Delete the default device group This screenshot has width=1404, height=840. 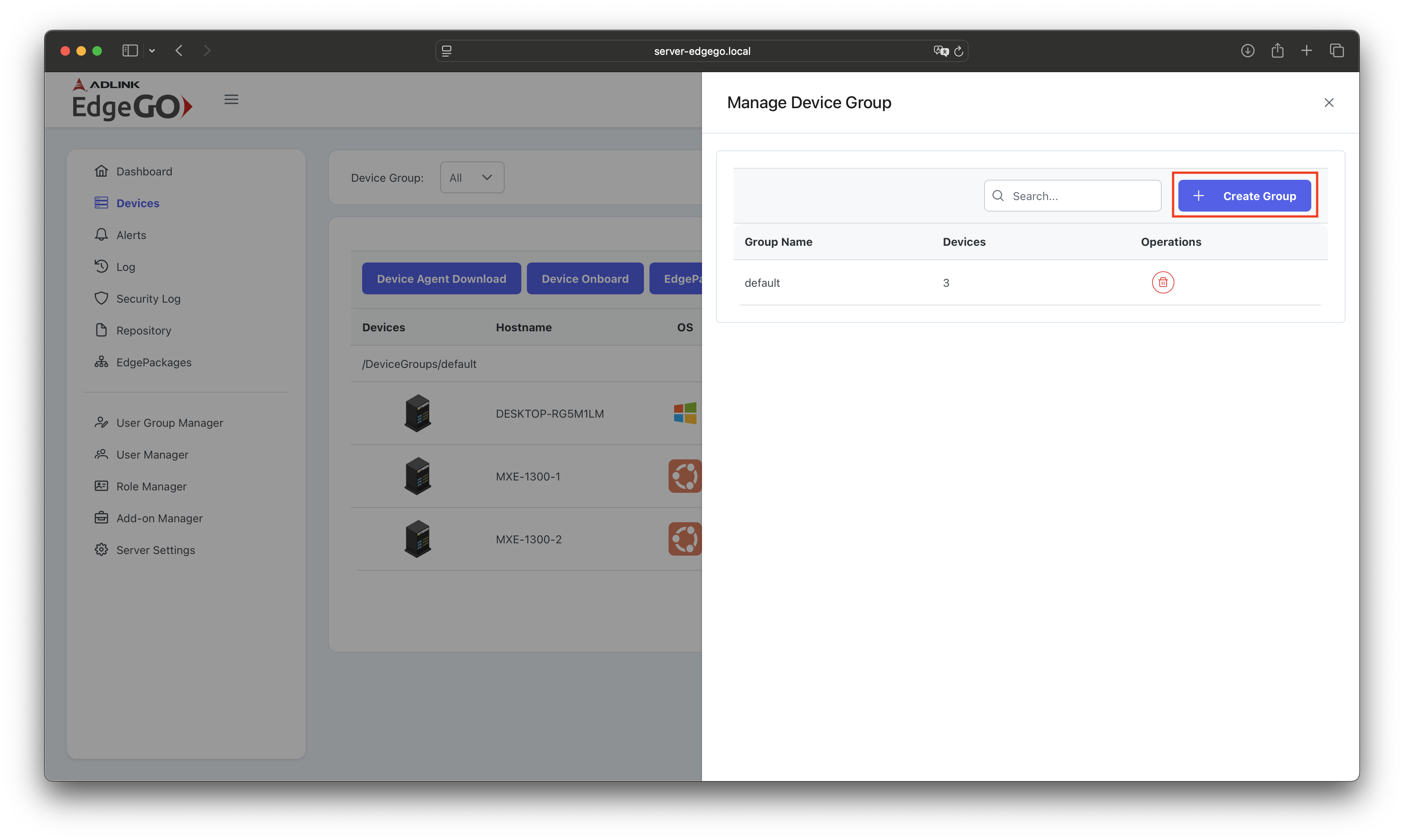pyautogui.click(x=1162, y=282)
